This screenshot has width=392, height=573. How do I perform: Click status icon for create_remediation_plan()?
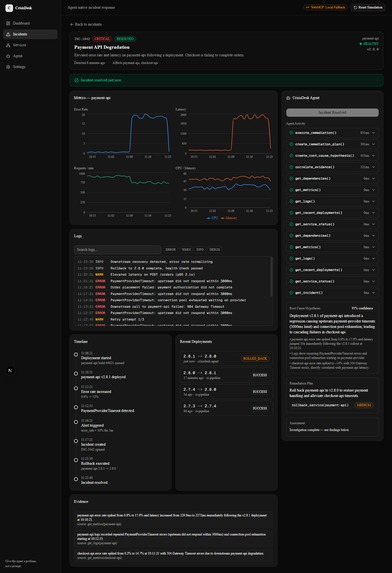291,144
